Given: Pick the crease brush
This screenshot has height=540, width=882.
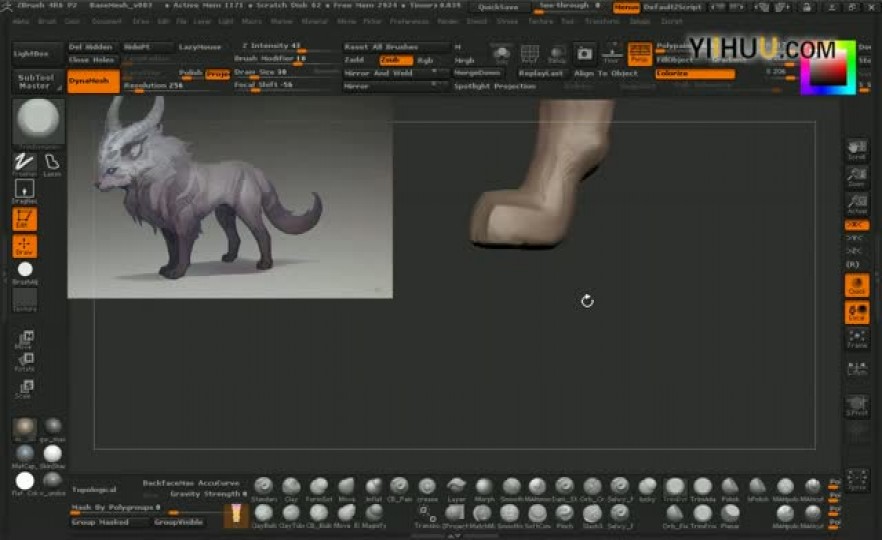Looking at the screenshot, I should click(x=428, y=488).
